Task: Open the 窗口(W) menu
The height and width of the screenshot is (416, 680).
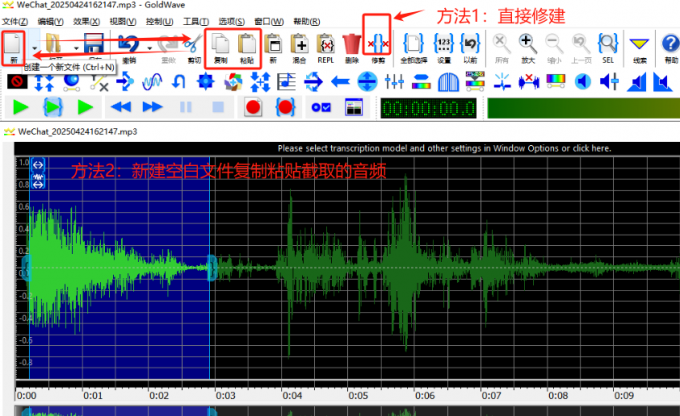Action: [x=269, y=21]
